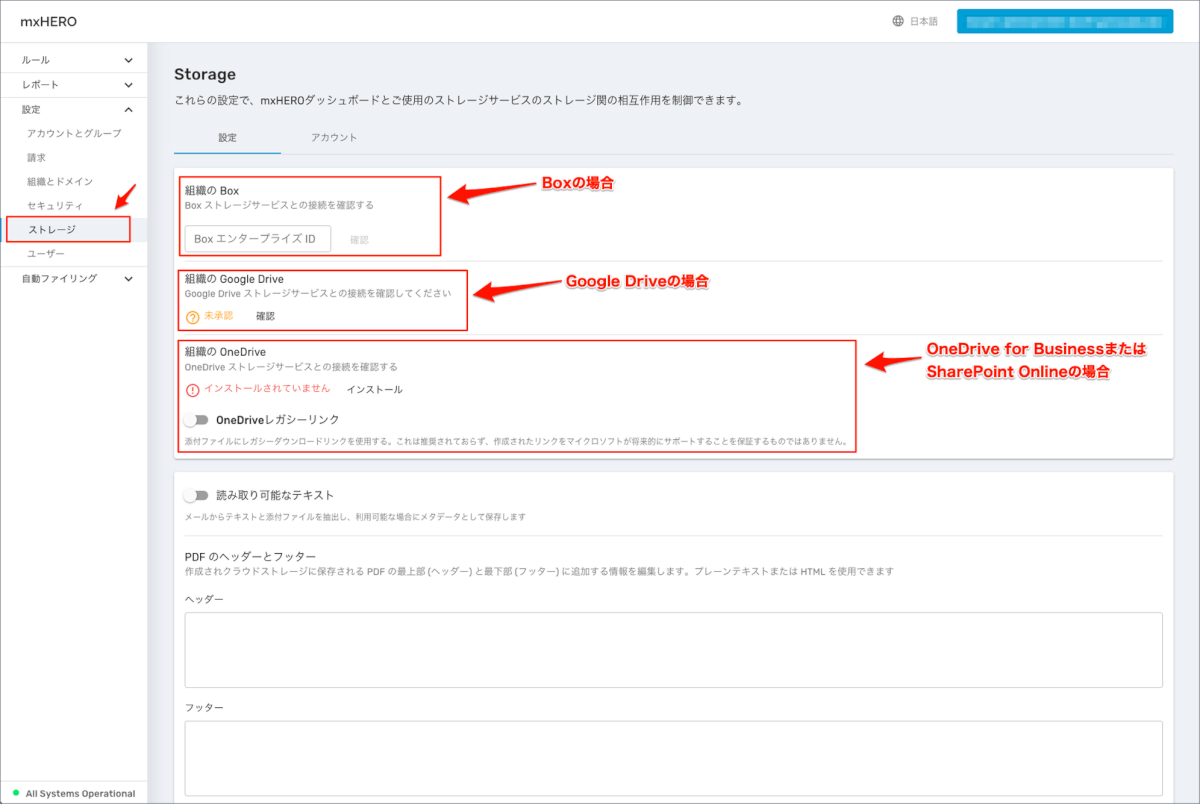Enable the 読み取り可能なテキスト switch

coord(196,495)
